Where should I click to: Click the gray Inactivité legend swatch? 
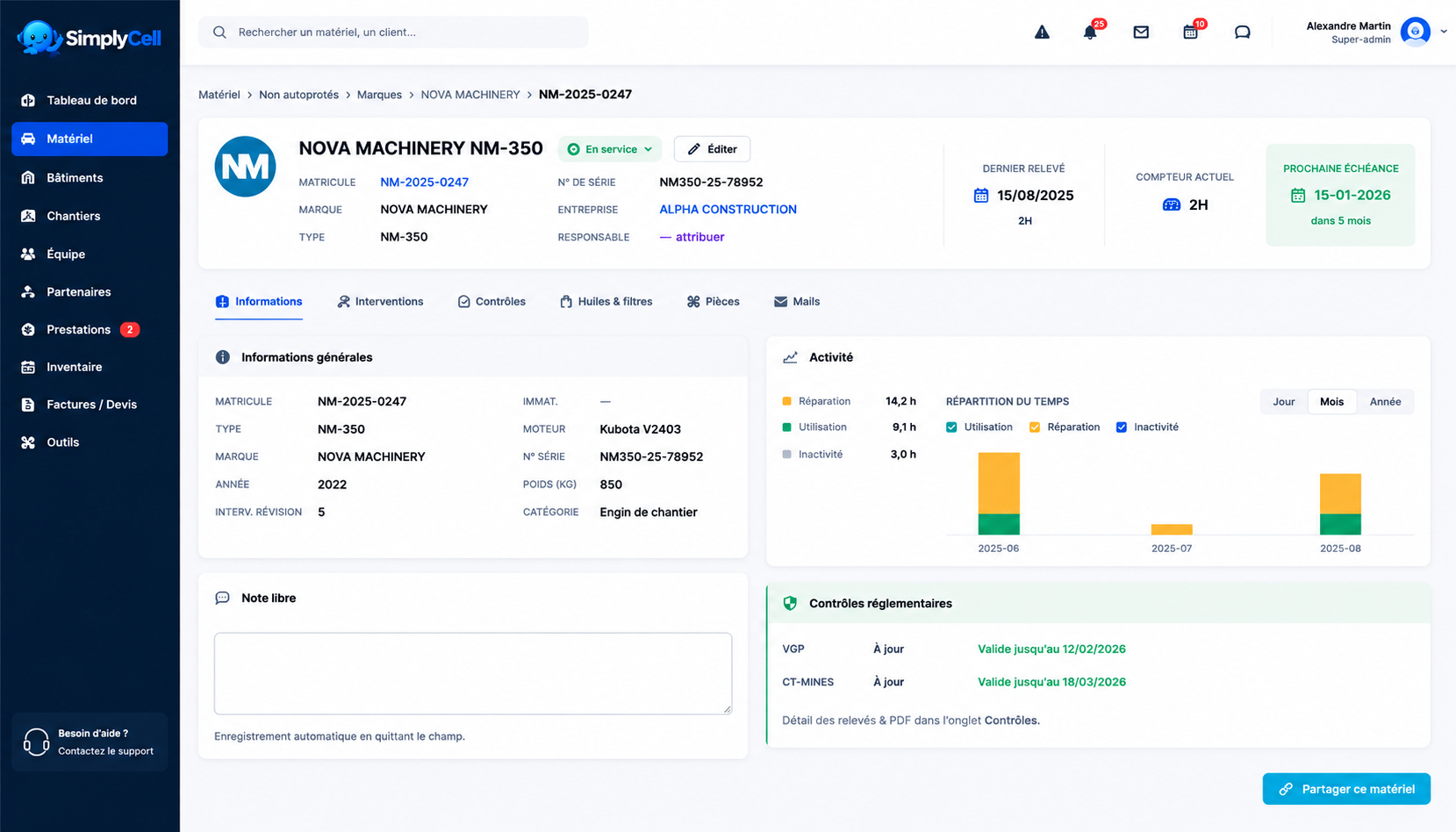pyautogui.click(x=786, y=455)
